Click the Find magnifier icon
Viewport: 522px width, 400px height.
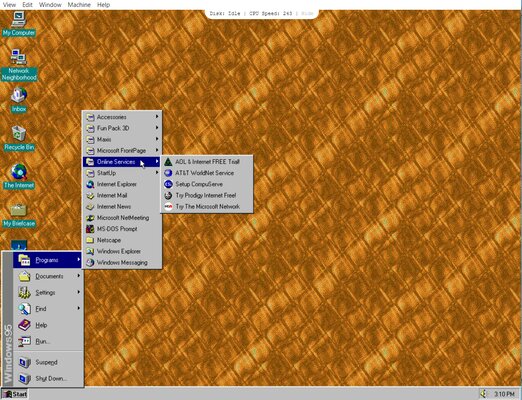(24, 309)
